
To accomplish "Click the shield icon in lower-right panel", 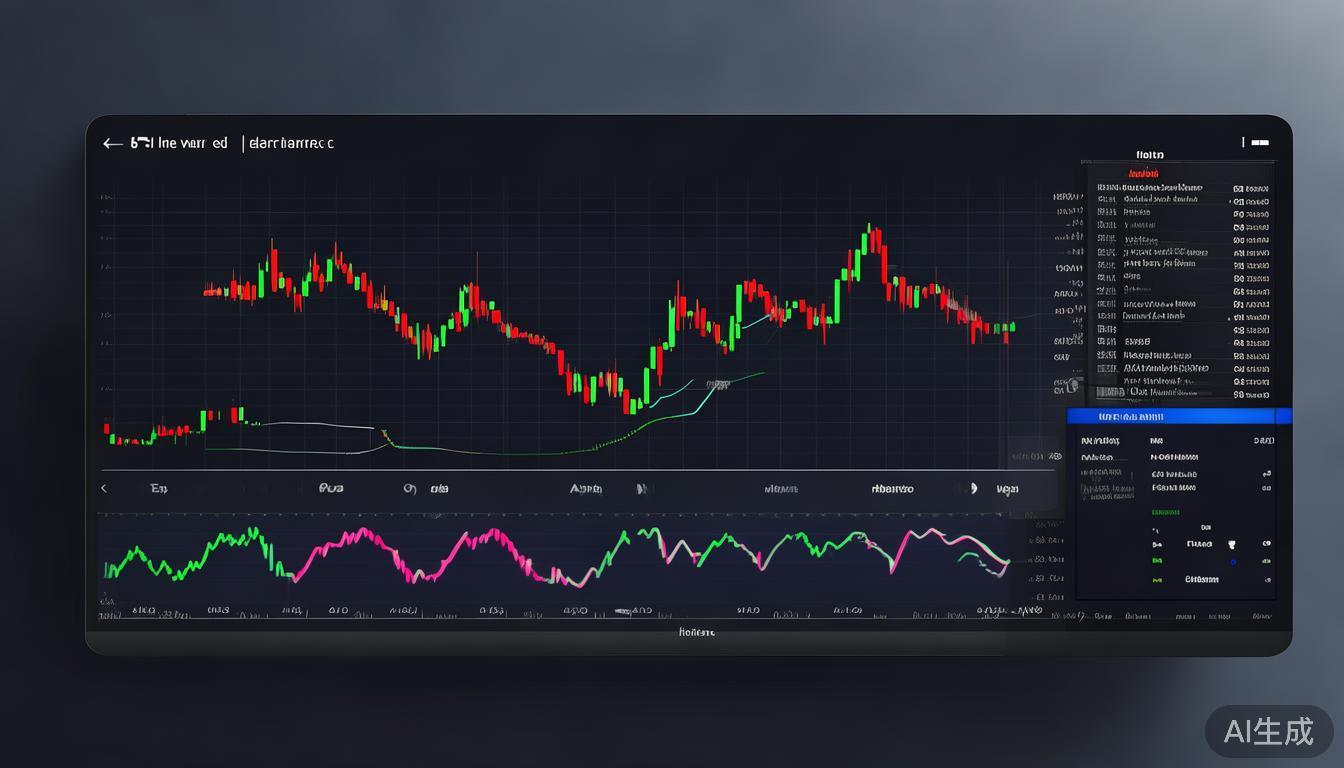I will click(x=1231, y=545).
